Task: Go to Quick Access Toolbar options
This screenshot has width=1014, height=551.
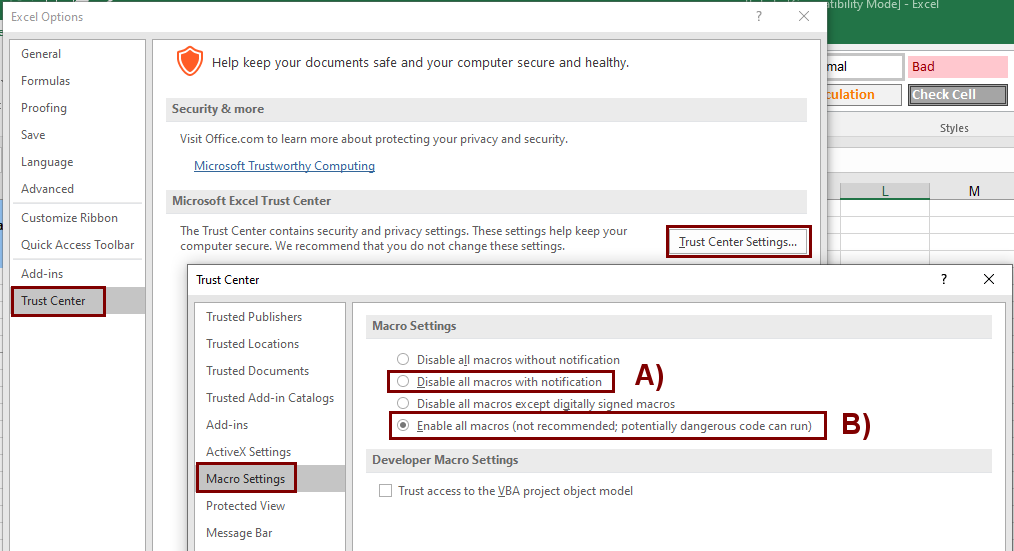Action: (x=77, y=245)
